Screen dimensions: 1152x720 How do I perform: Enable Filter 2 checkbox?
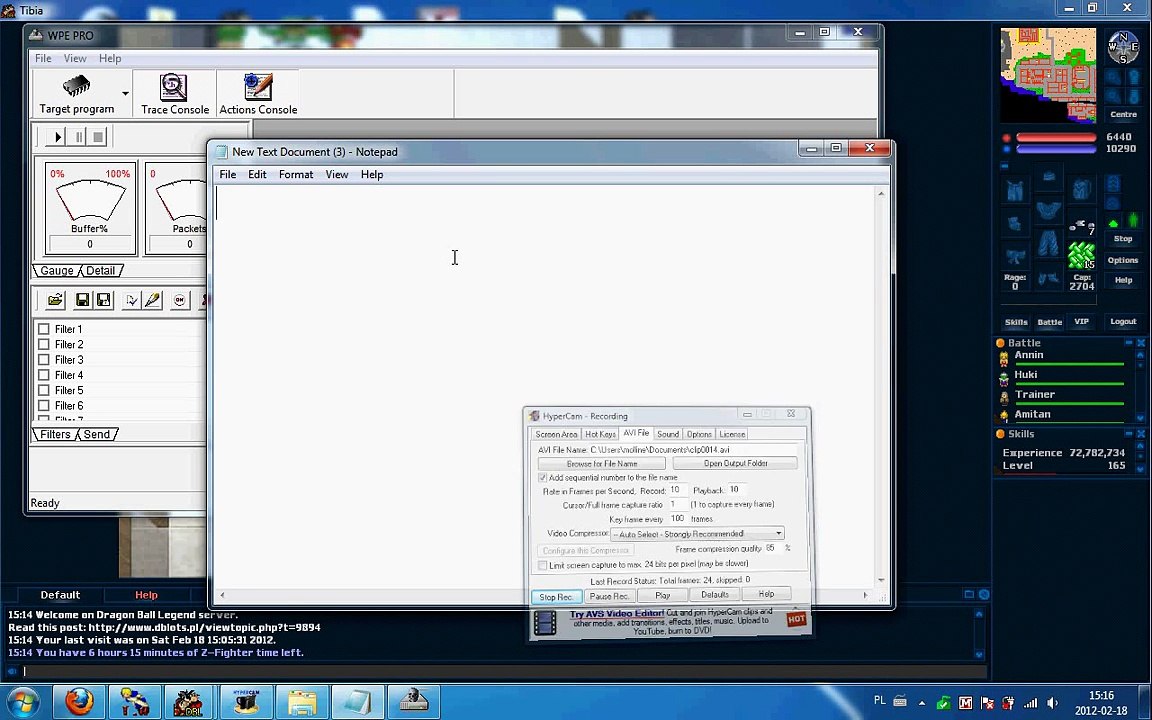tap(43, 345)
